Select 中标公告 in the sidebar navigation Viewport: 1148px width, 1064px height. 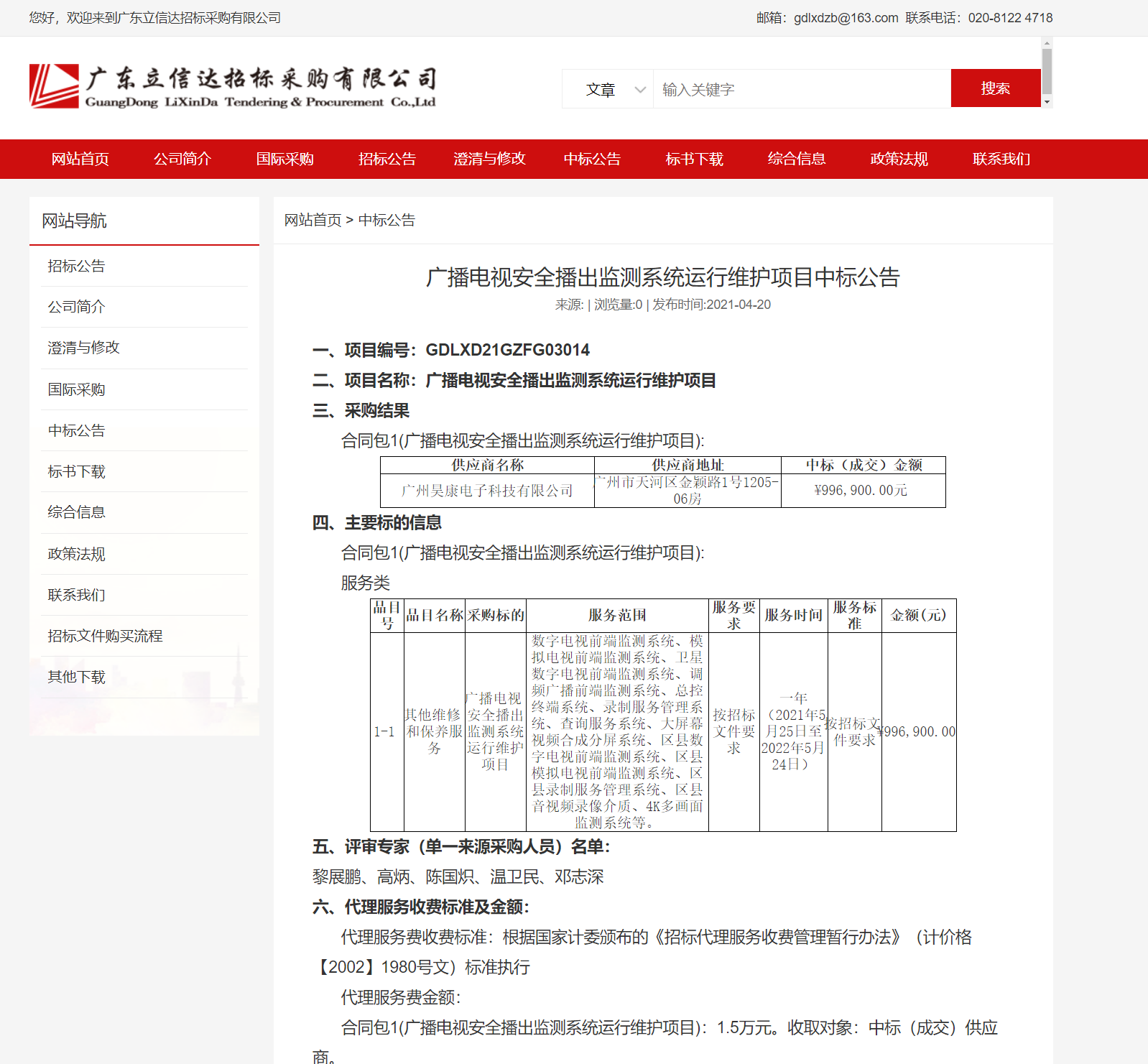click(x=144, y=430)
